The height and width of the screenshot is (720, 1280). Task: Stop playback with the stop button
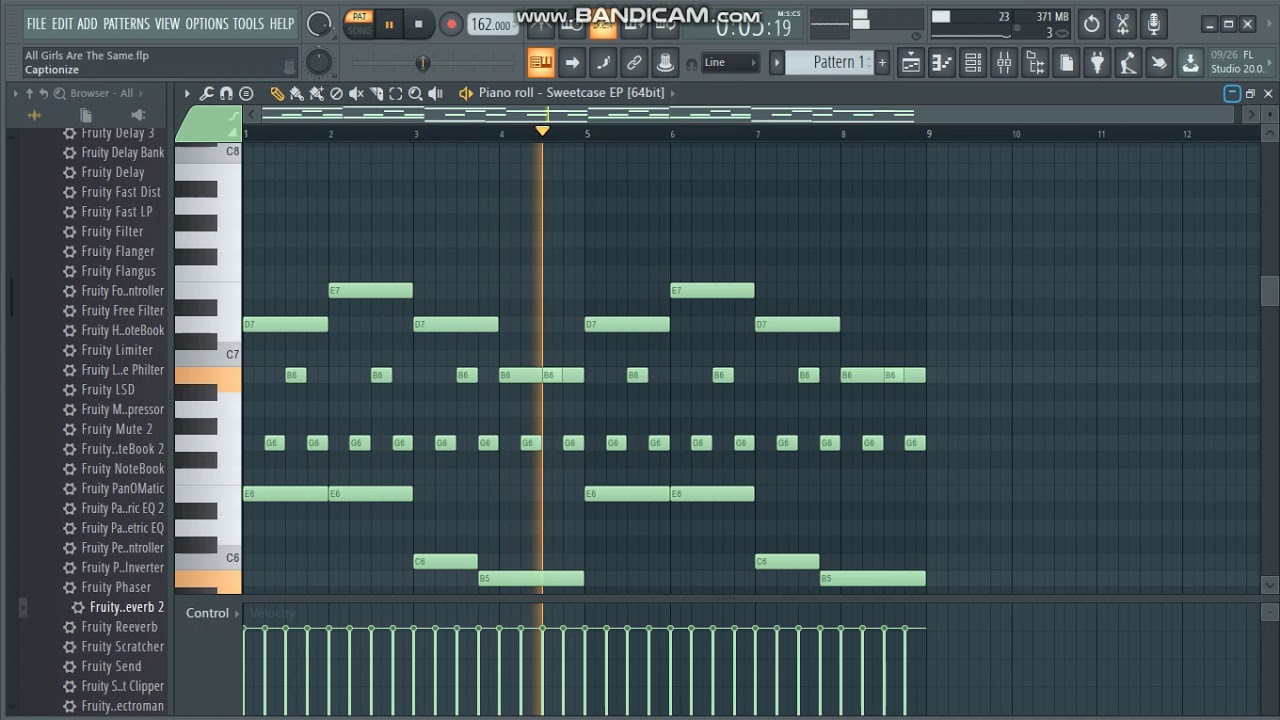click(x=419, y=24)
